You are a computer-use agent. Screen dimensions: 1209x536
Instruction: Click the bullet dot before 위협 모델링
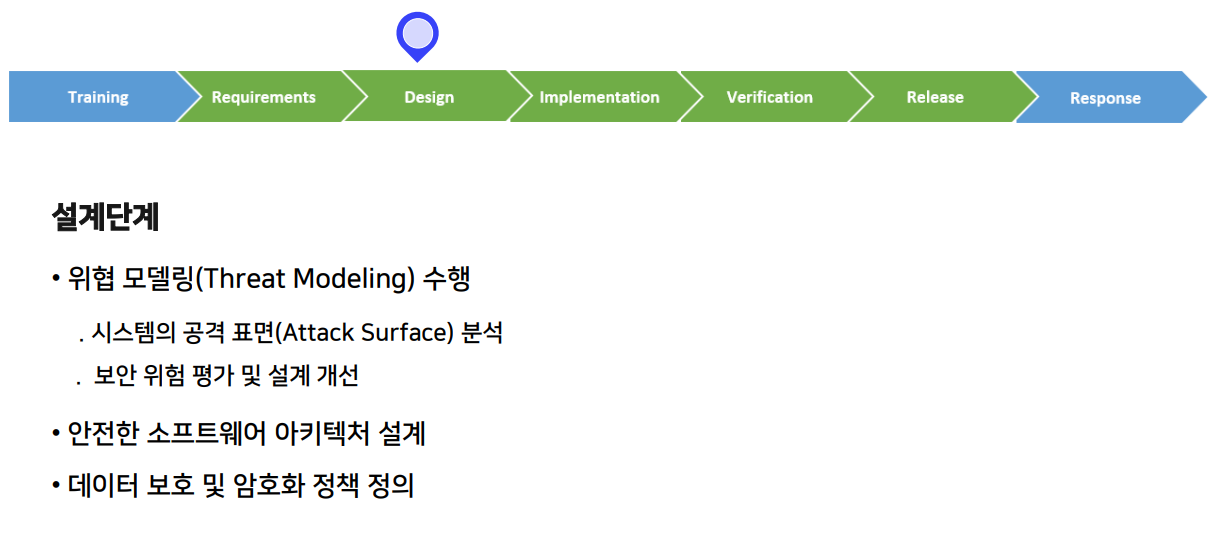point(56,280)
